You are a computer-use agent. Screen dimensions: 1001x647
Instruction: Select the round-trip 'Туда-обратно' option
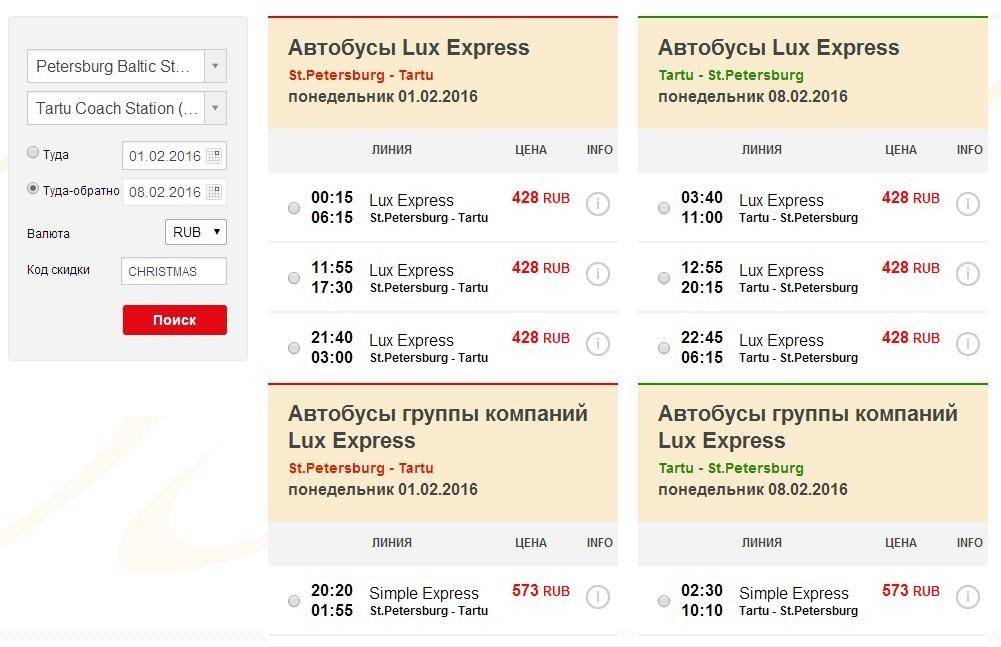click(x=33, y=188)
